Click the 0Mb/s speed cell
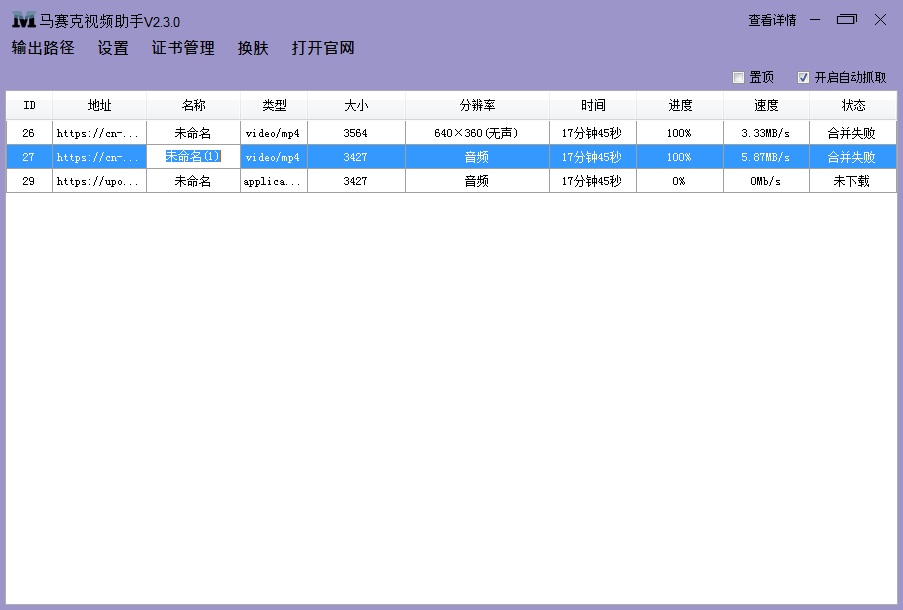Screen dimensions: 903x610 point(767,181)
